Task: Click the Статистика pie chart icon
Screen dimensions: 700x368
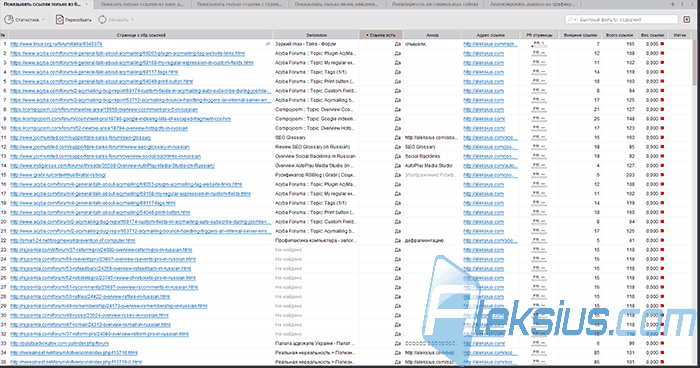Action: (x=8, y=19)
